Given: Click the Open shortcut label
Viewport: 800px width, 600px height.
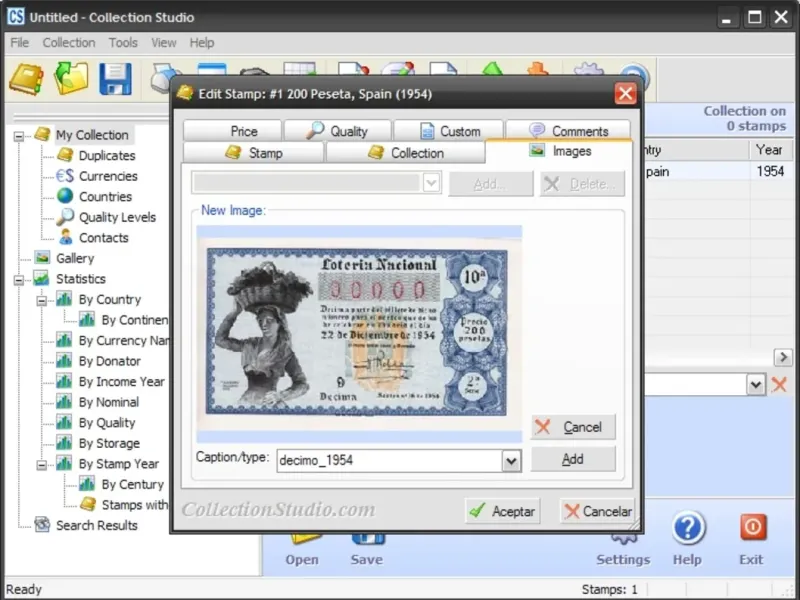Looking at the screenshot, I should pos(302,560).
